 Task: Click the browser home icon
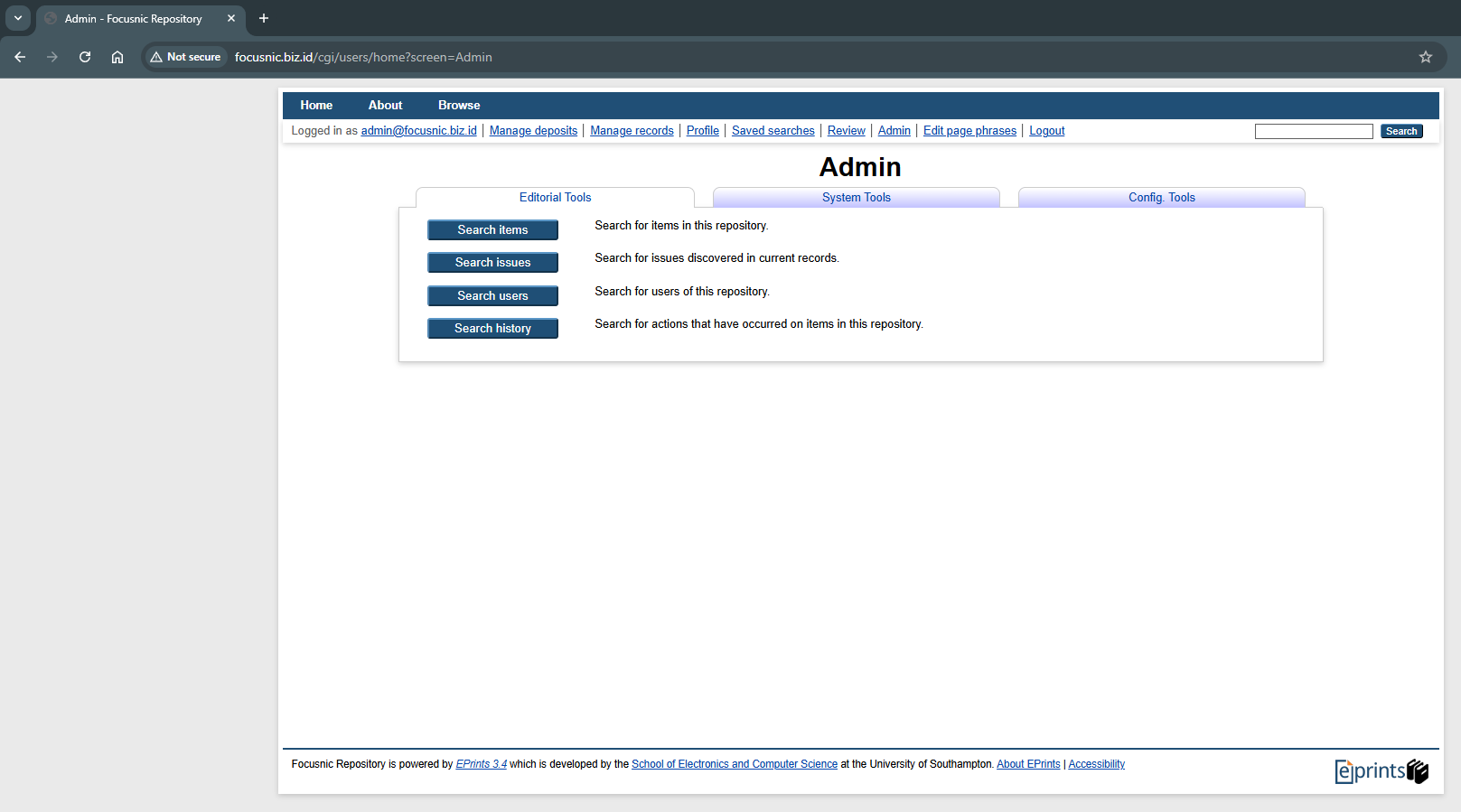click(x=117, y=57)
